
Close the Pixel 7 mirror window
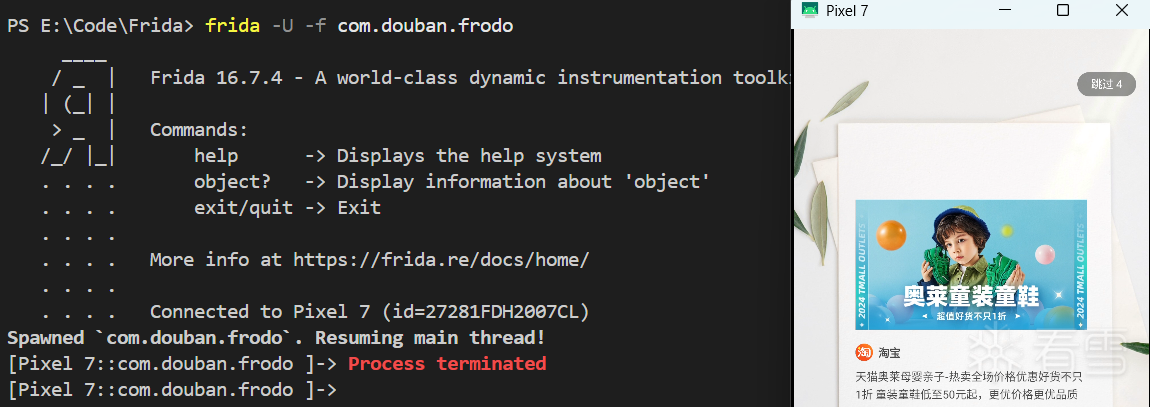coord(1121,11)
